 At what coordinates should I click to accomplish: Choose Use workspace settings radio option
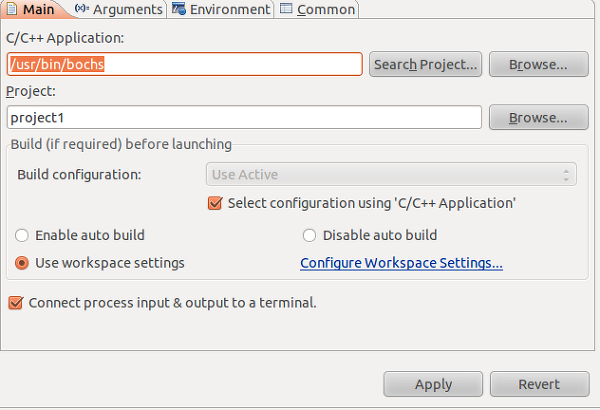[22, 263]
